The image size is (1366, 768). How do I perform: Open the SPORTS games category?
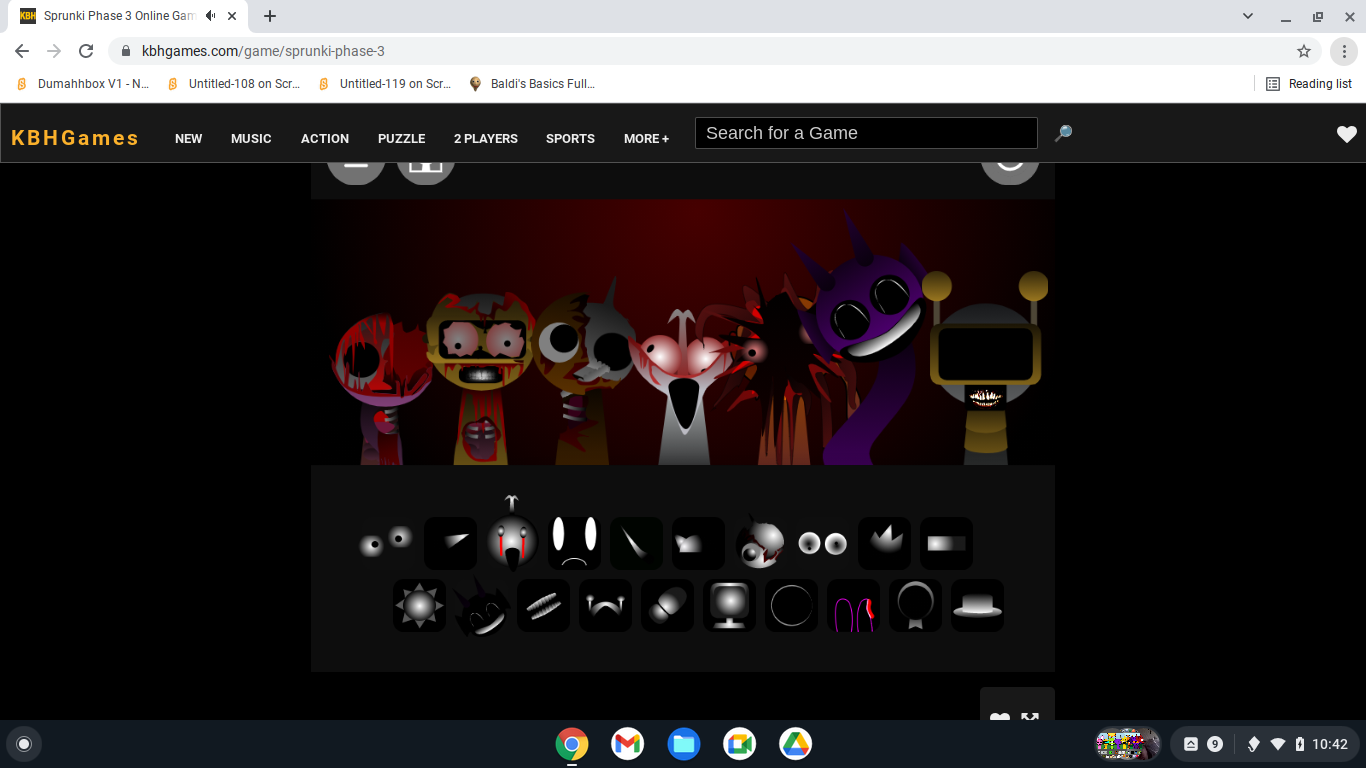[570, 139]
